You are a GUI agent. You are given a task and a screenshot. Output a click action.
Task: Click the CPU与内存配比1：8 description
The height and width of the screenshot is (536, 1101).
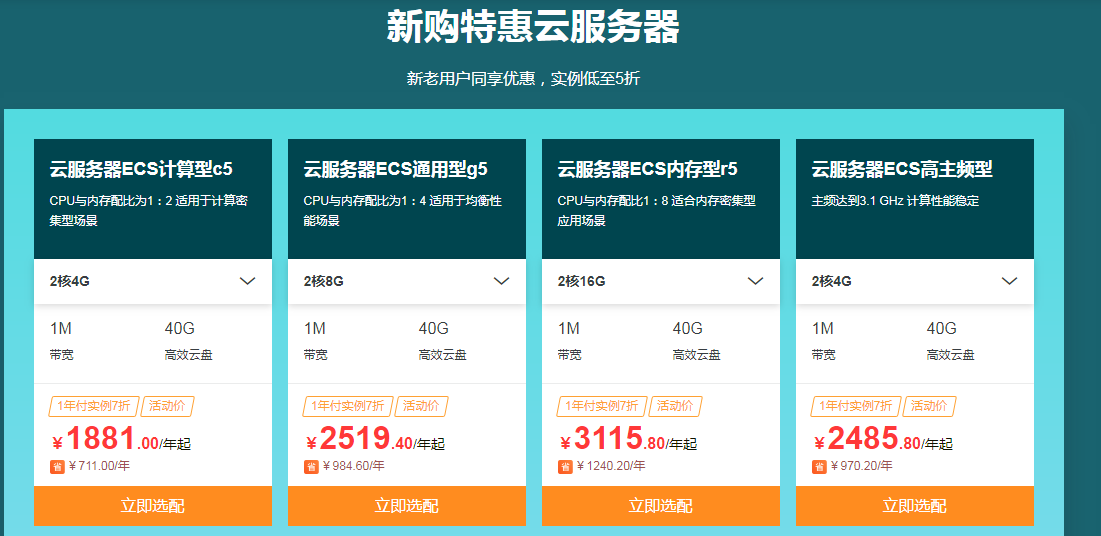(x=657, y=211)
